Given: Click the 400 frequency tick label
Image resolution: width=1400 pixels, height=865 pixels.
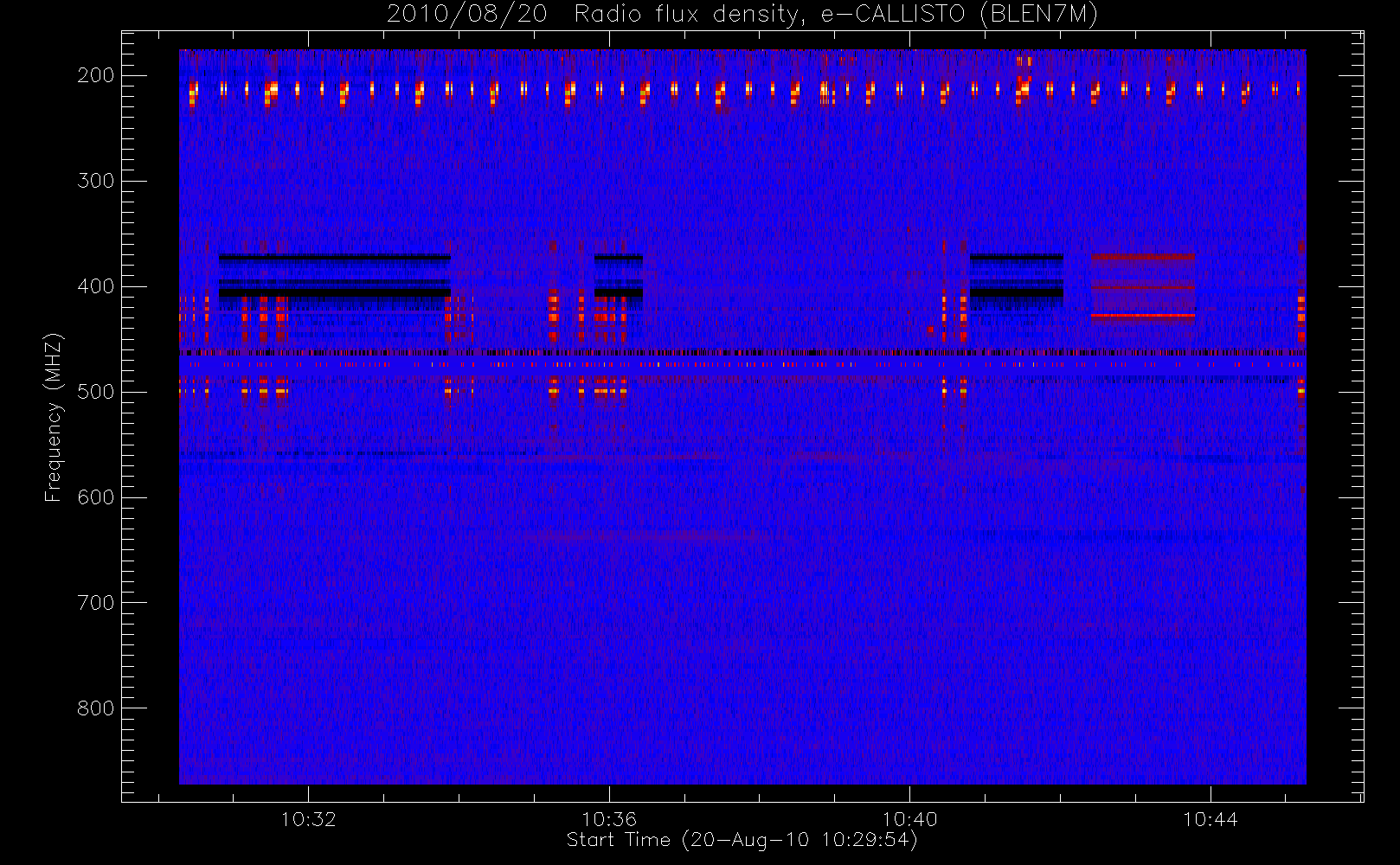Looking at the screenshot, I should pos(96,286).
